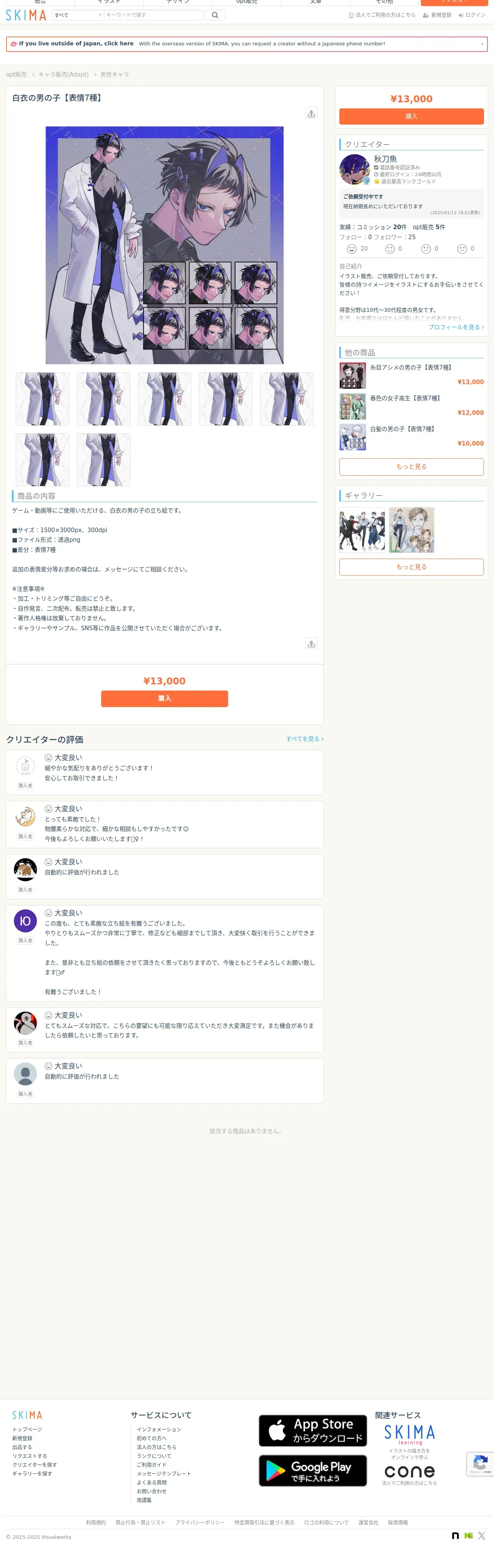Image resolution: width=494 pixels, height=1568 pixels.
Task: Open the gallery image showing four standing characters
Action: pos(362,530)
